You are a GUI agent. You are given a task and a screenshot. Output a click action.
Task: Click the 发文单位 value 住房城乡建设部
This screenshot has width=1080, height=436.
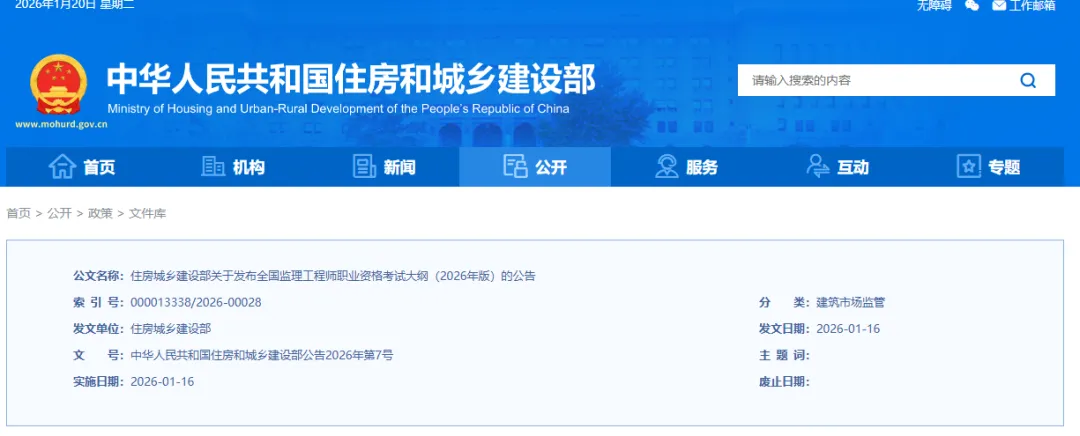[171, 329]
